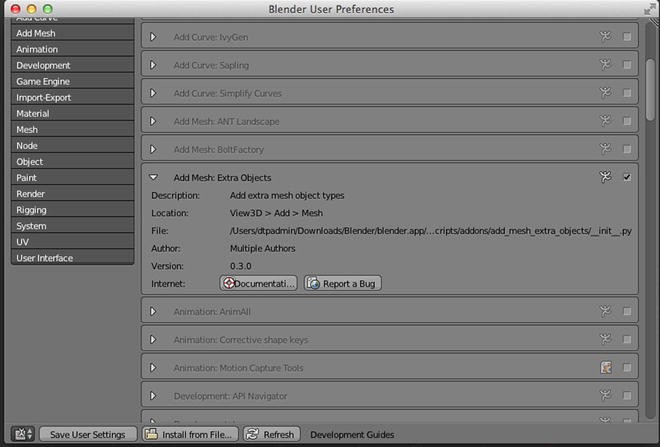Click Save User Settings

(x=88, y=434)
